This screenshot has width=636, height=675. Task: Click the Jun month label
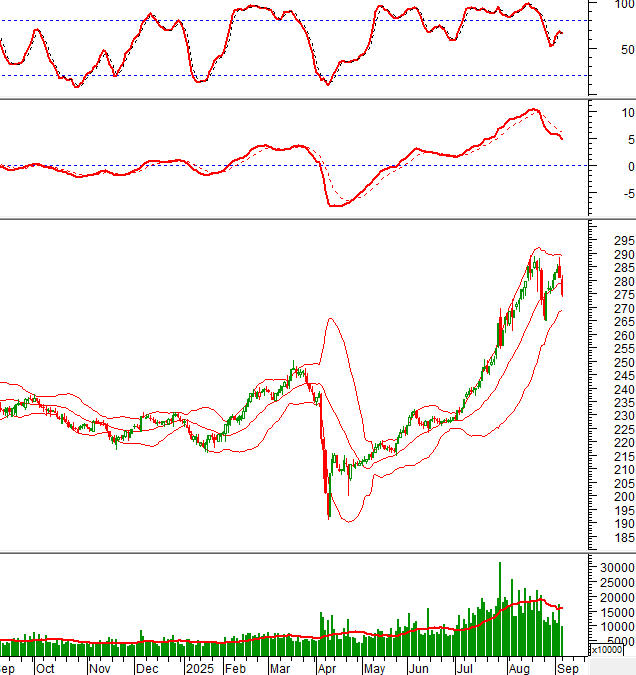coord(418,669)
